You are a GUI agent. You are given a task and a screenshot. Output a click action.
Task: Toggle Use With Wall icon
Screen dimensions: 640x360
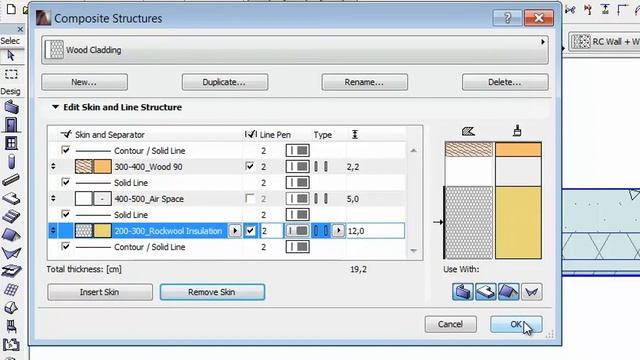coord(462,292)
